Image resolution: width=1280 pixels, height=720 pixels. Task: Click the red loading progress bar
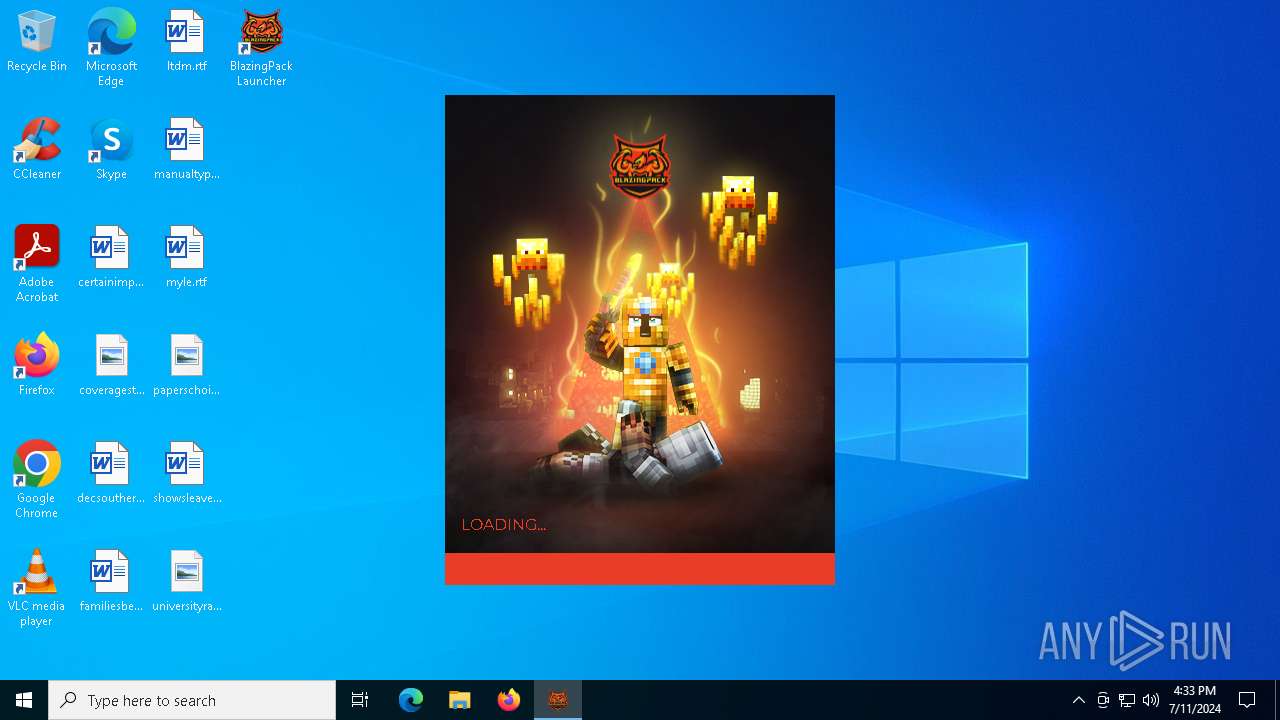point(640,569)
